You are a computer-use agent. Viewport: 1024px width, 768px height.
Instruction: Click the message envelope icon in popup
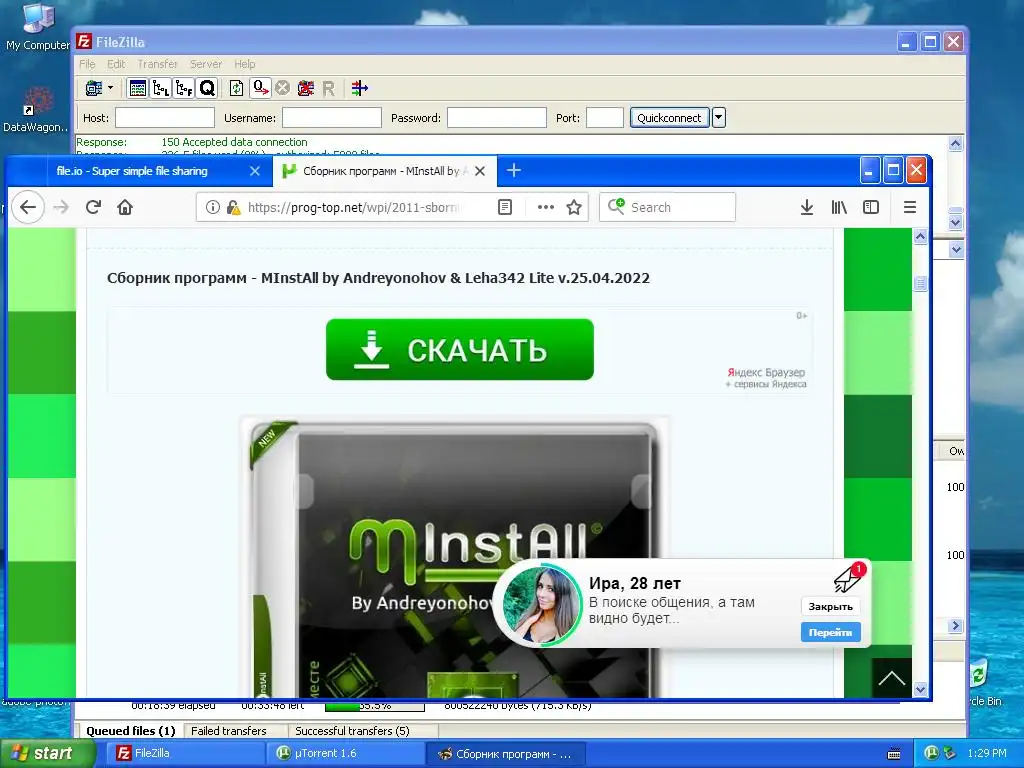(848, 577)
